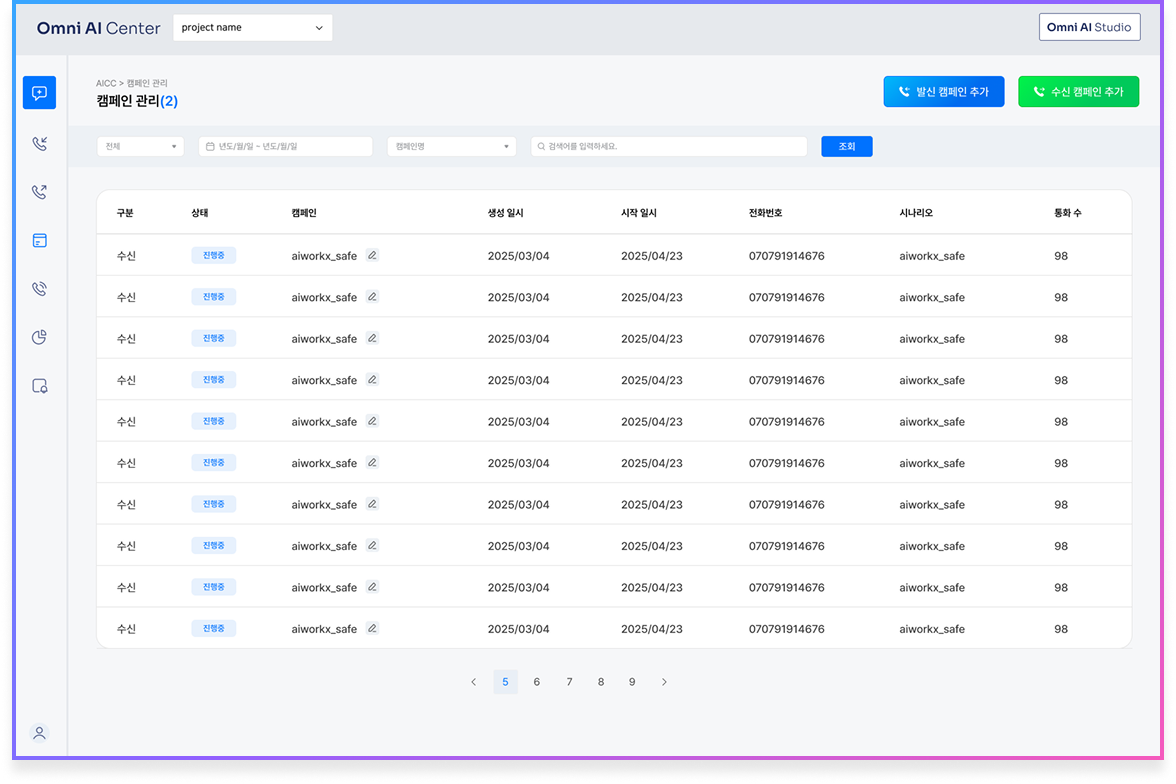The width and height of the screenshot is (1176, 784).
Task: Click the 캠페인 관리(2) page title
Action: pyautogui.click(x=137, y=101)
